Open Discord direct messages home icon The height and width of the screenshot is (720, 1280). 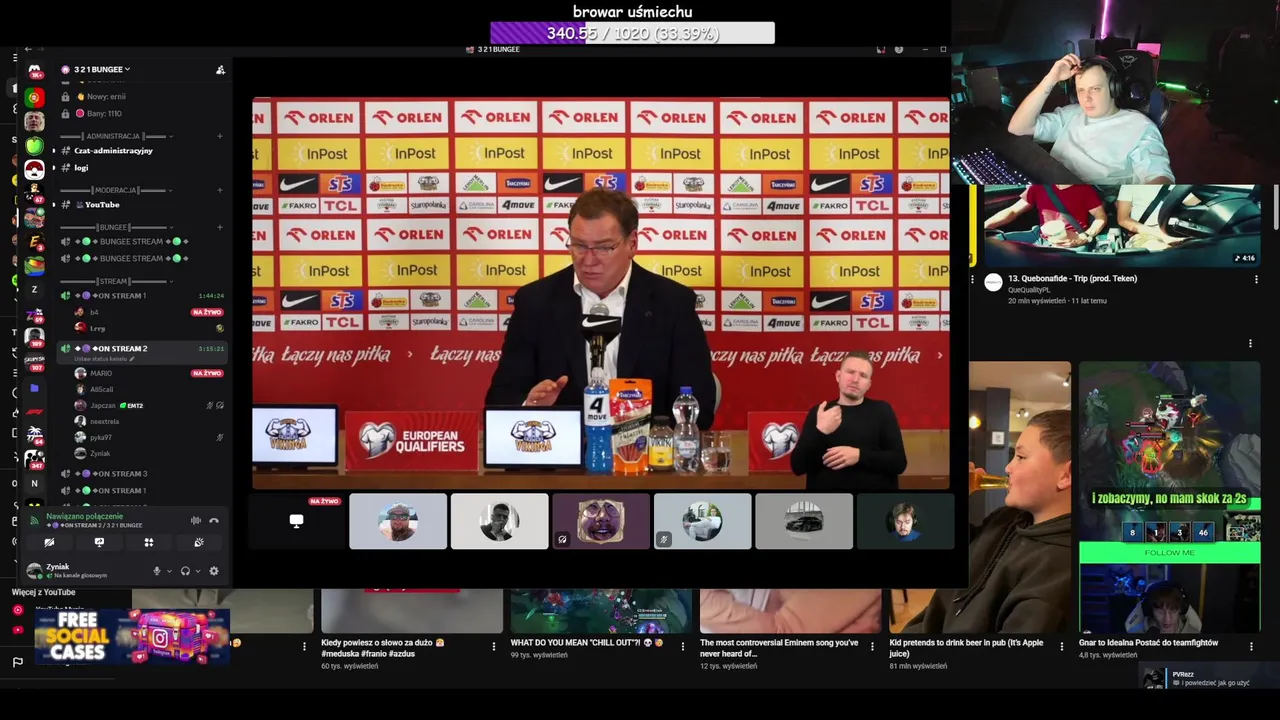point(34,71)
